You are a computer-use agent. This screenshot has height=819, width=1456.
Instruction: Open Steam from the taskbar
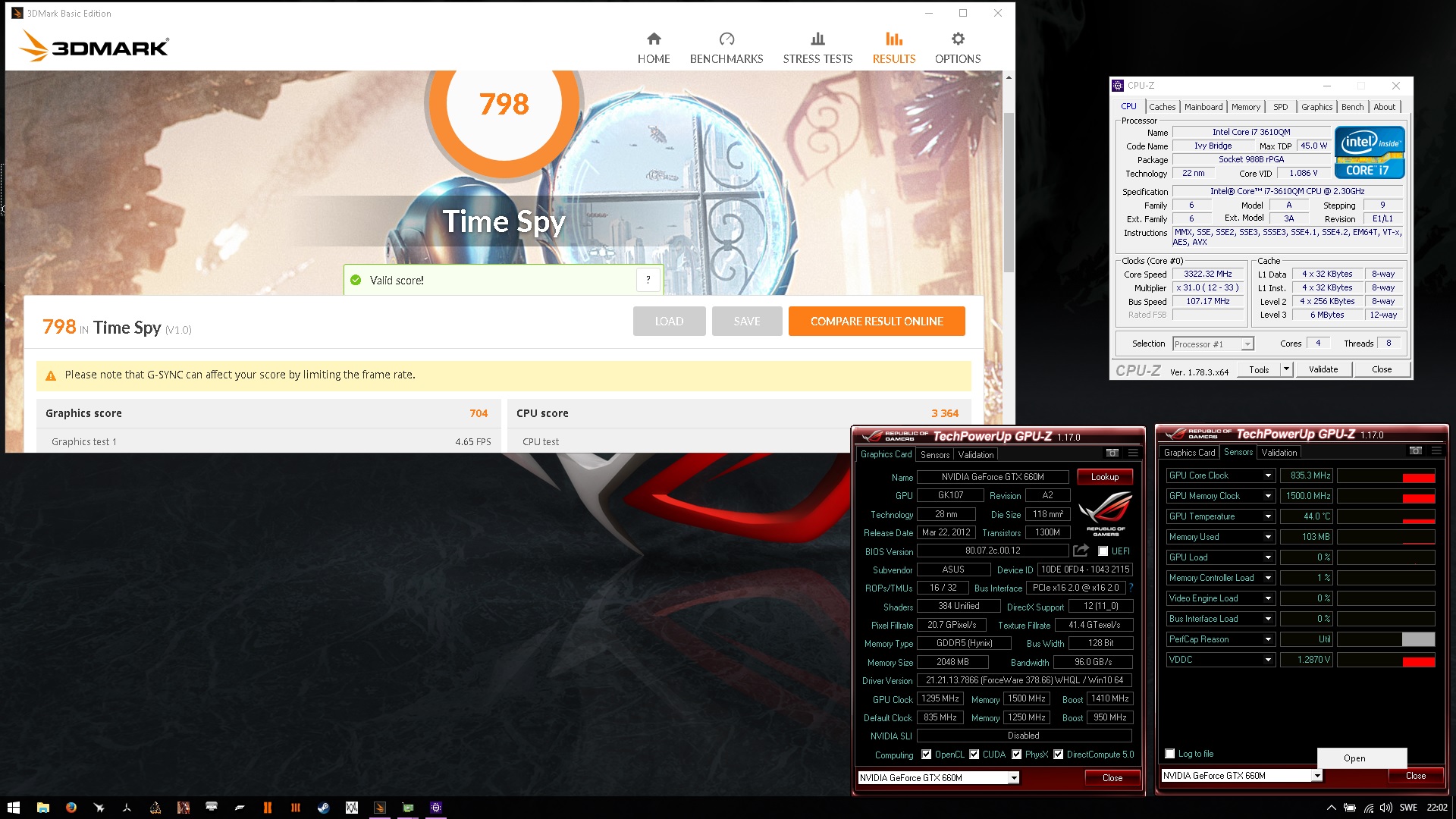[323, 808]
